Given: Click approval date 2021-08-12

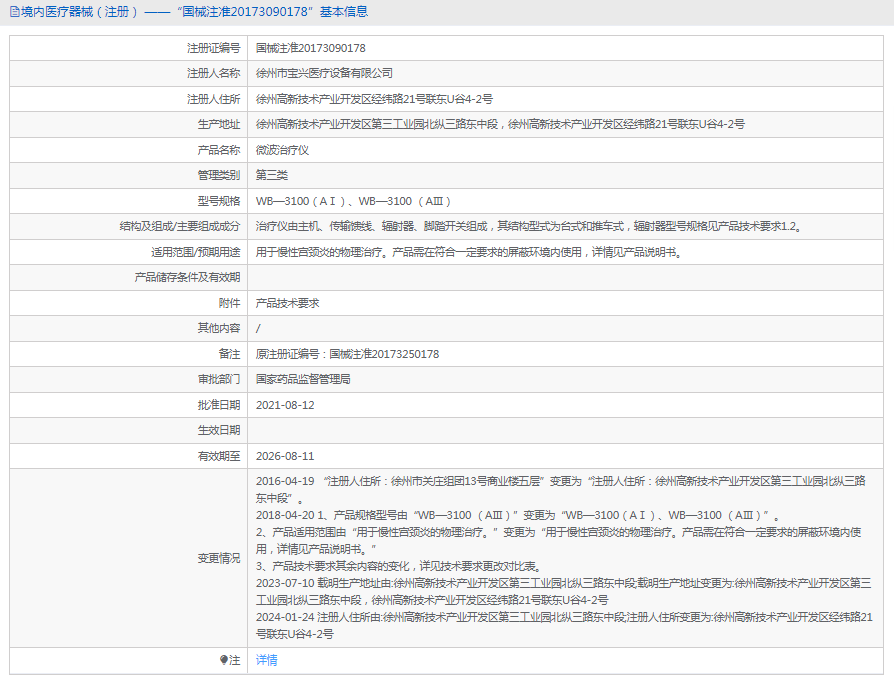Looking at the screenshot, I should point(285,405).
